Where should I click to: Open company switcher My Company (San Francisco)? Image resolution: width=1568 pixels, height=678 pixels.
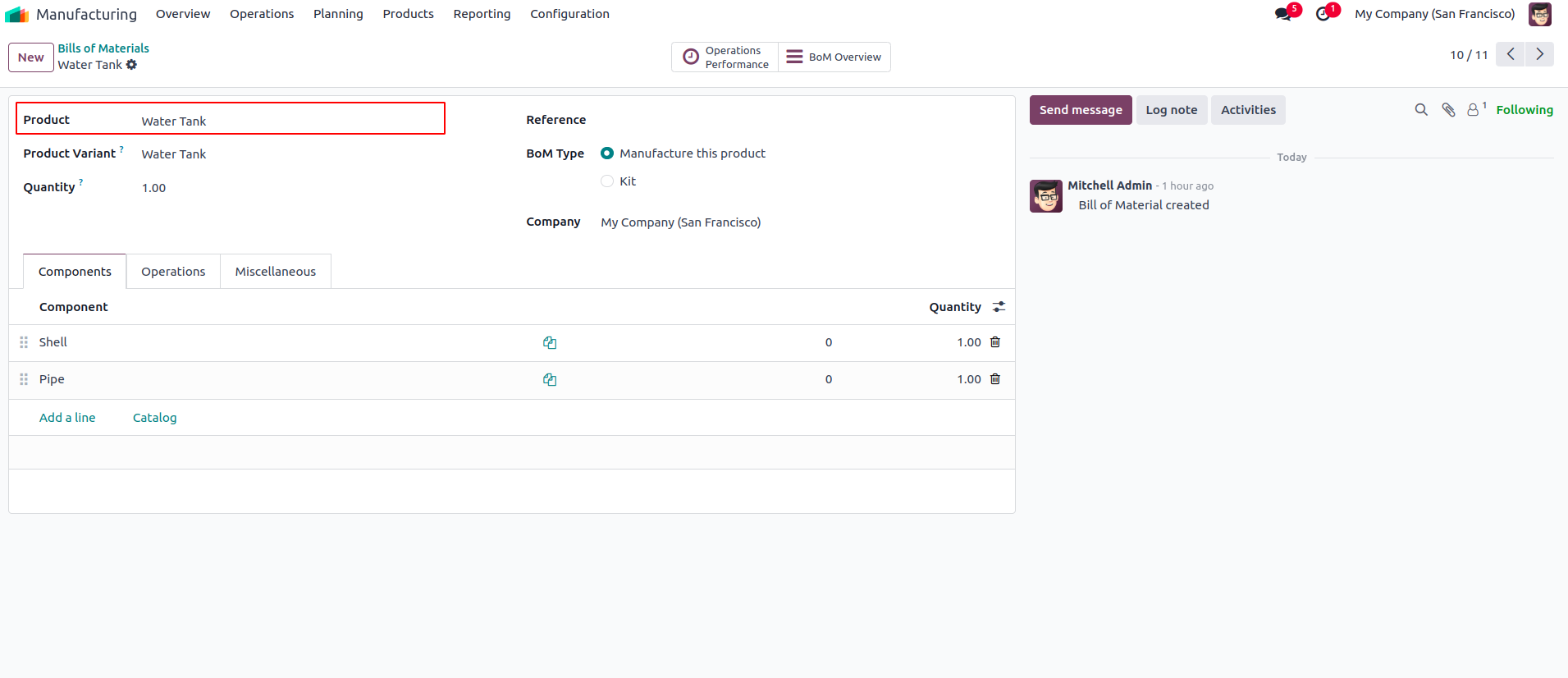click(x=1434, y=14)
